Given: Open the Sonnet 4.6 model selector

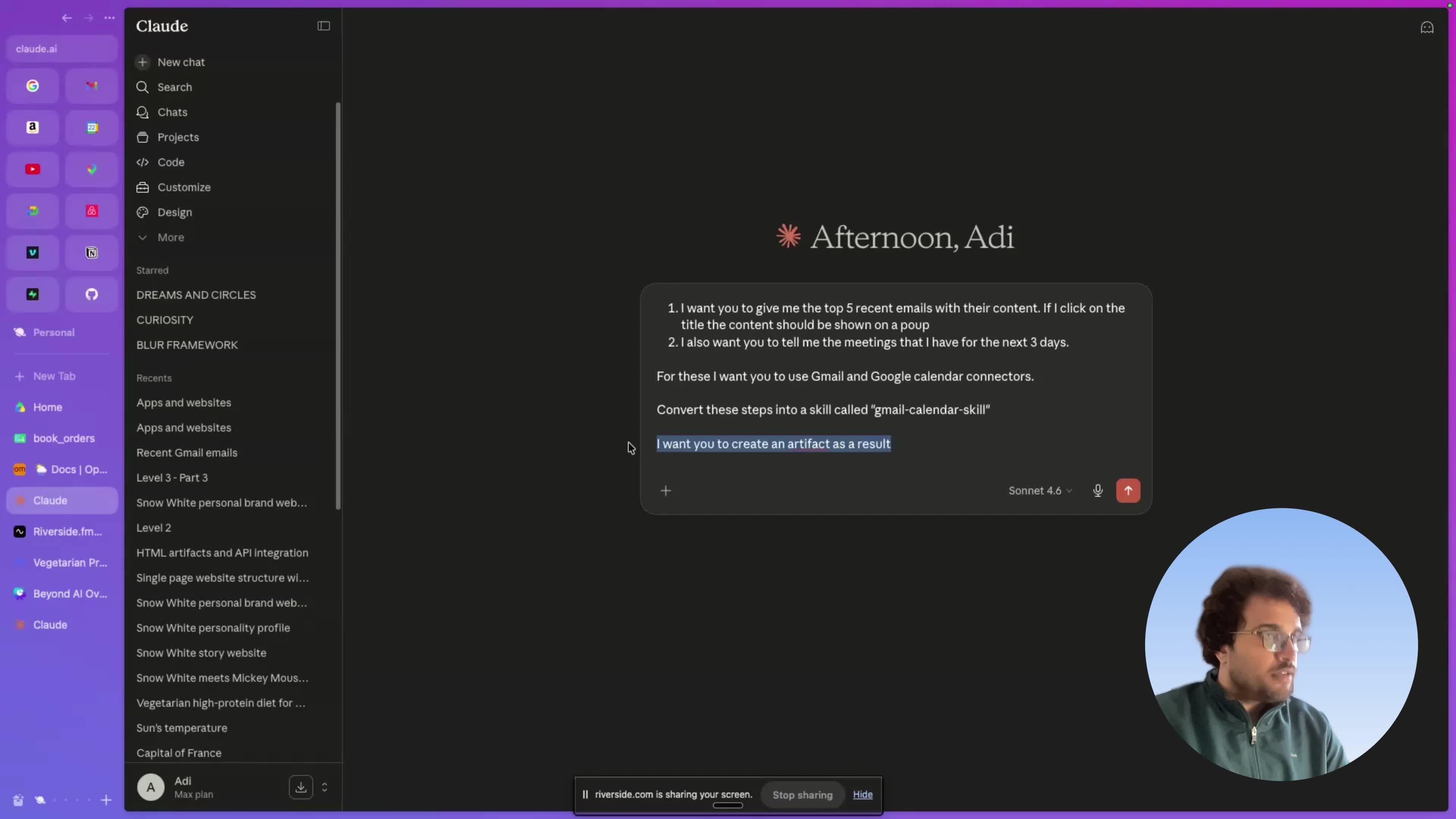Looking at the screenshot, I should (x=1040, y=491).
